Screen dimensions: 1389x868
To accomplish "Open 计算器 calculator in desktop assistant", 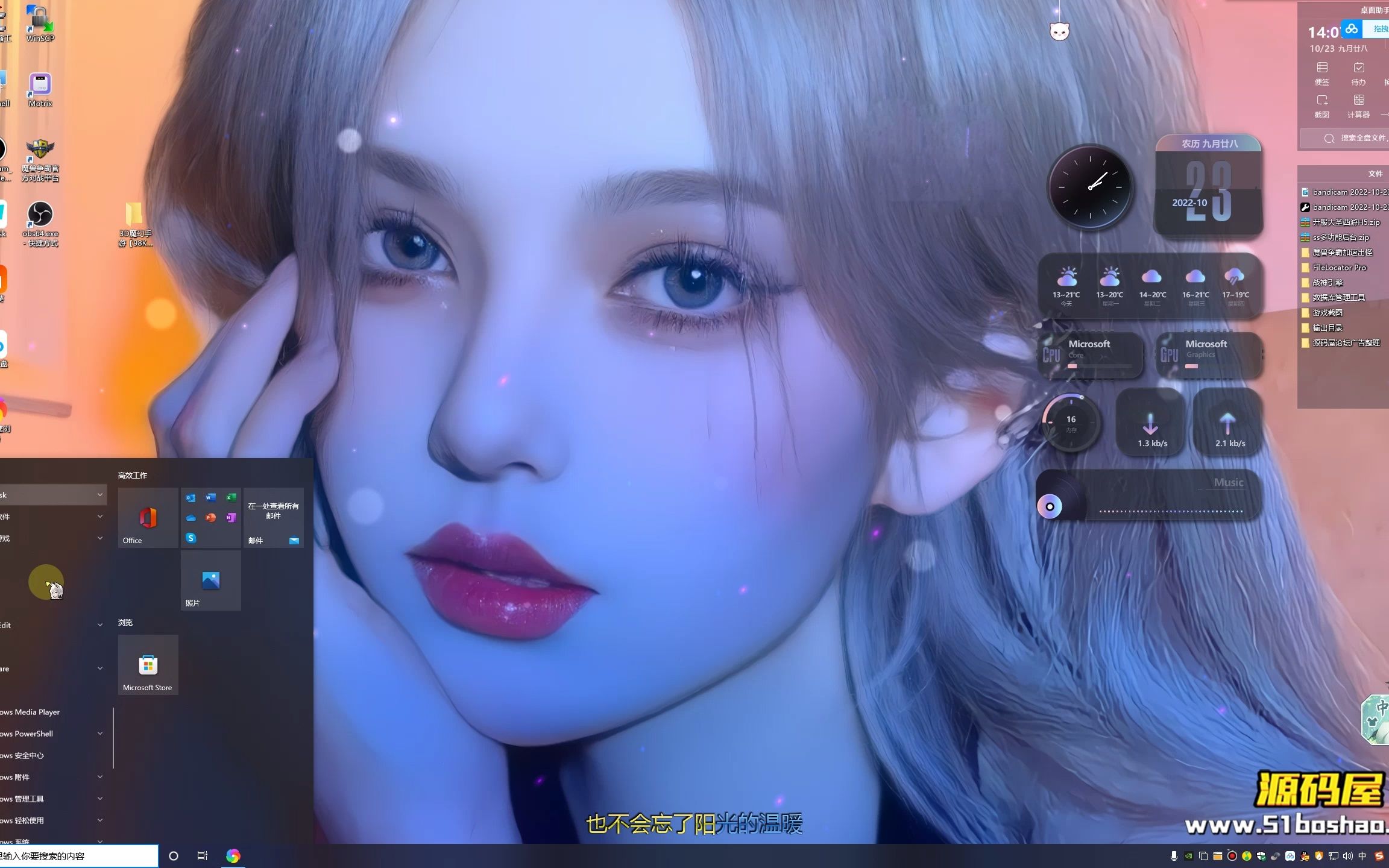I will tap(1358, 106).
